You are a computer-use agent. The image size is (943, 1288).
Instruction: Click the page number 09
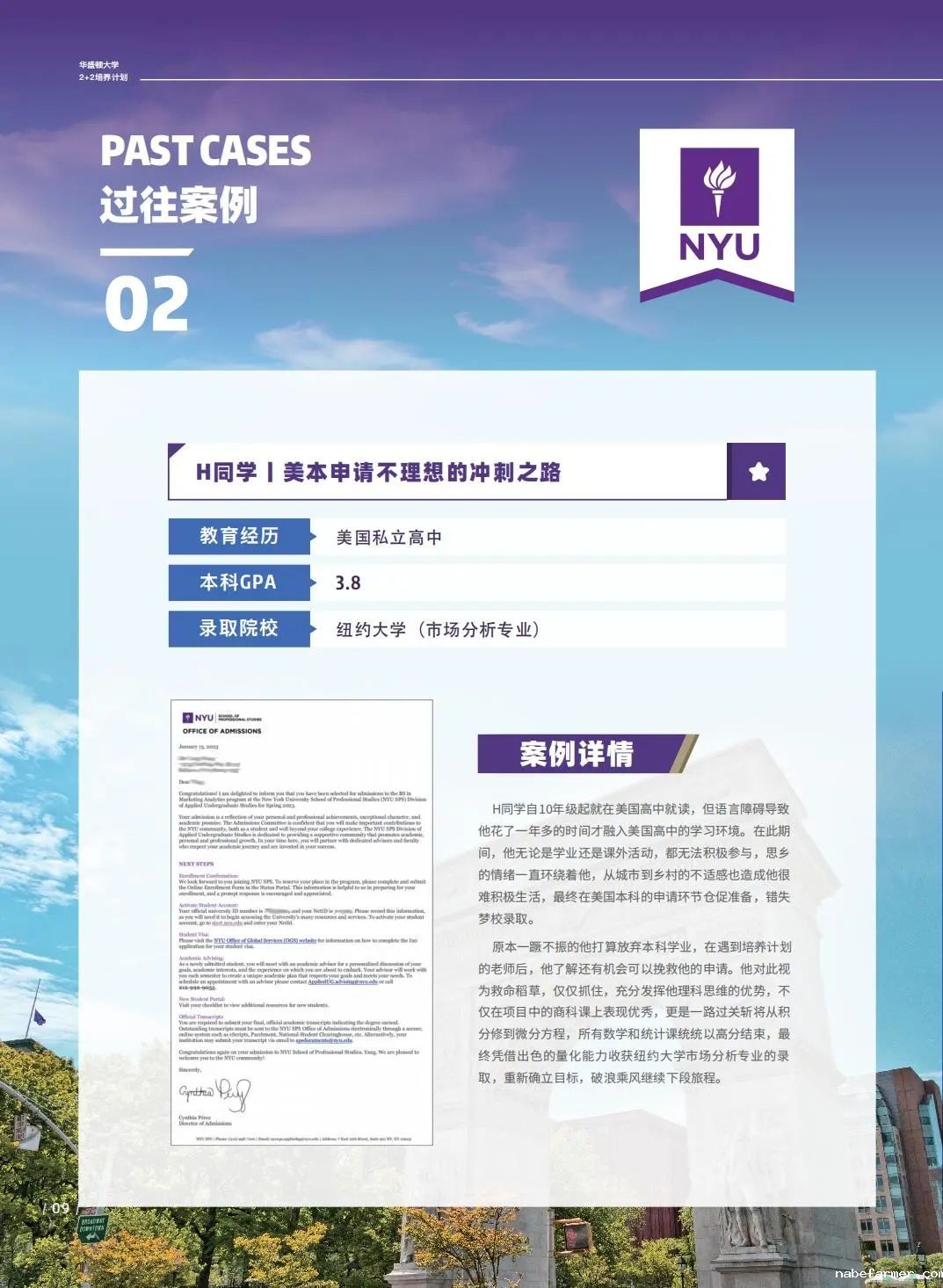point(59,1208)
